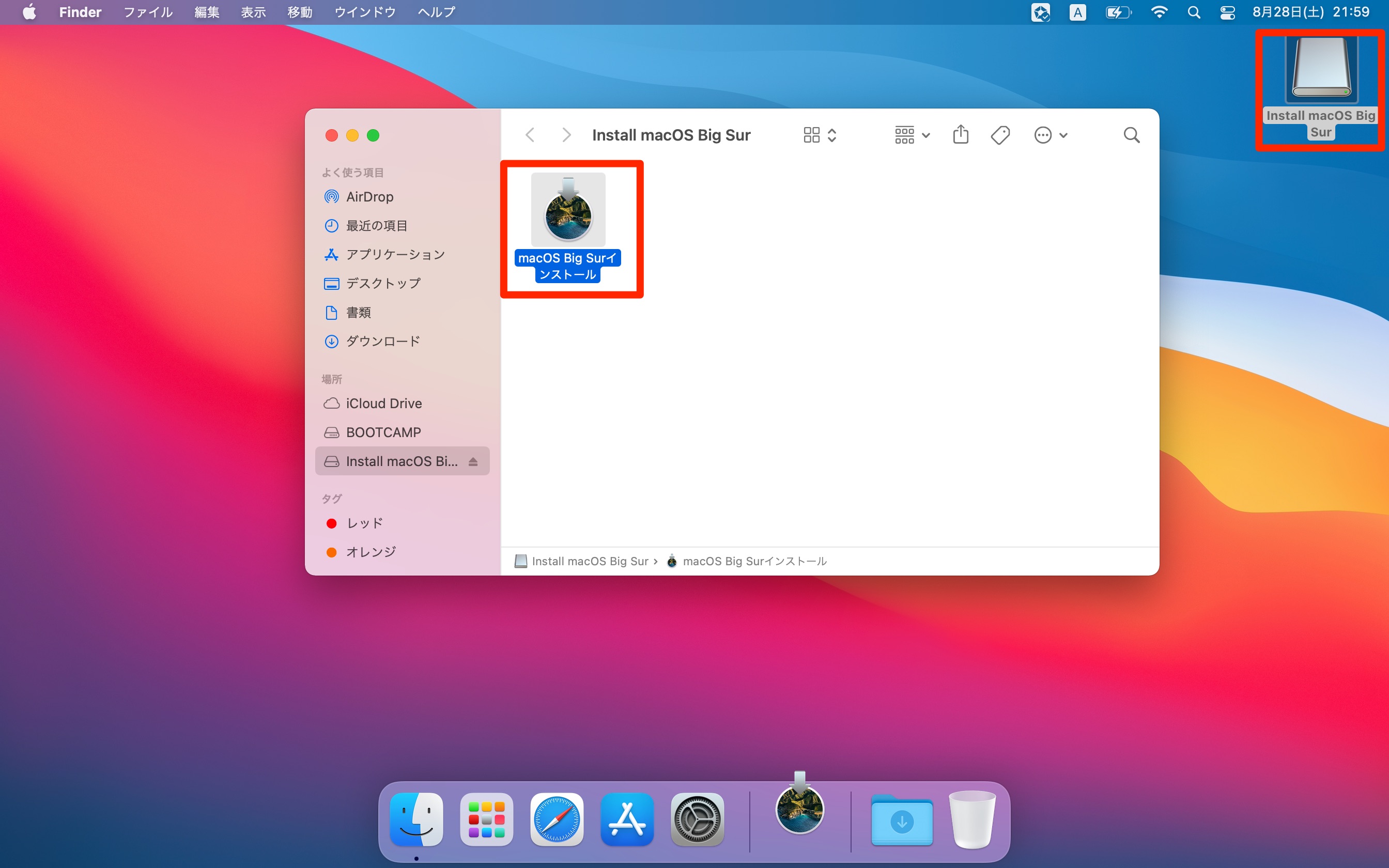This screenshot has height=868, width=1389.
Task: Click the battery status icon in menu bar
Action: tap(1118, 12)
